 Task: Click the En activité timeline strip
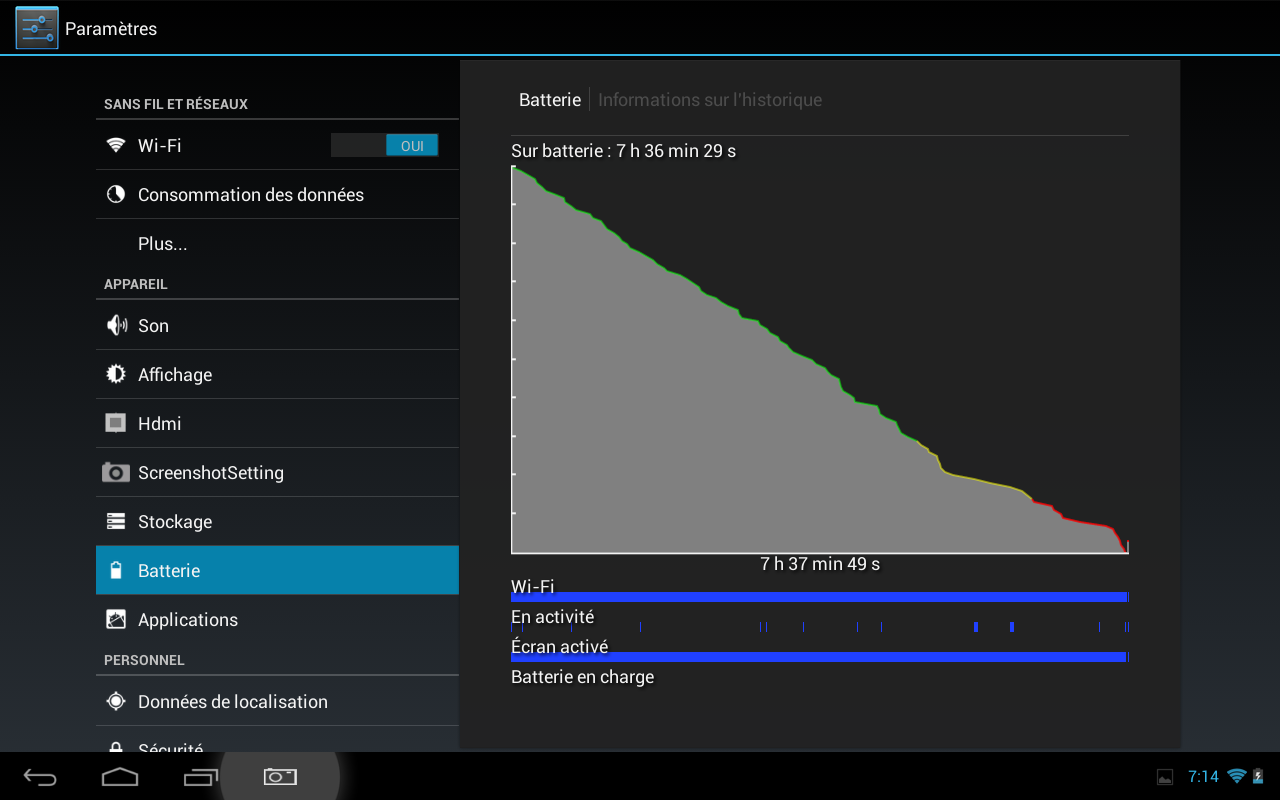820,627
